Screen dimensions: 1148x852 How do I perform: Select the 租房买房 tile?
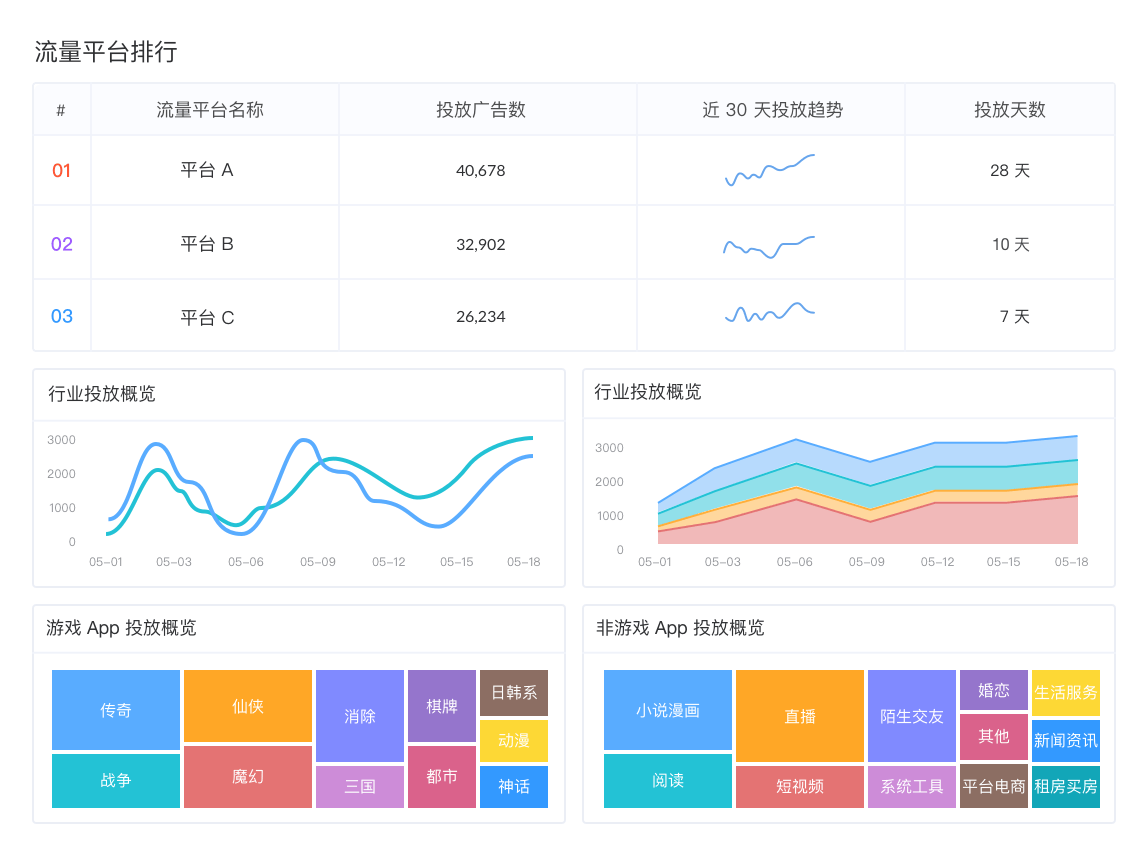coord(1066,787)
